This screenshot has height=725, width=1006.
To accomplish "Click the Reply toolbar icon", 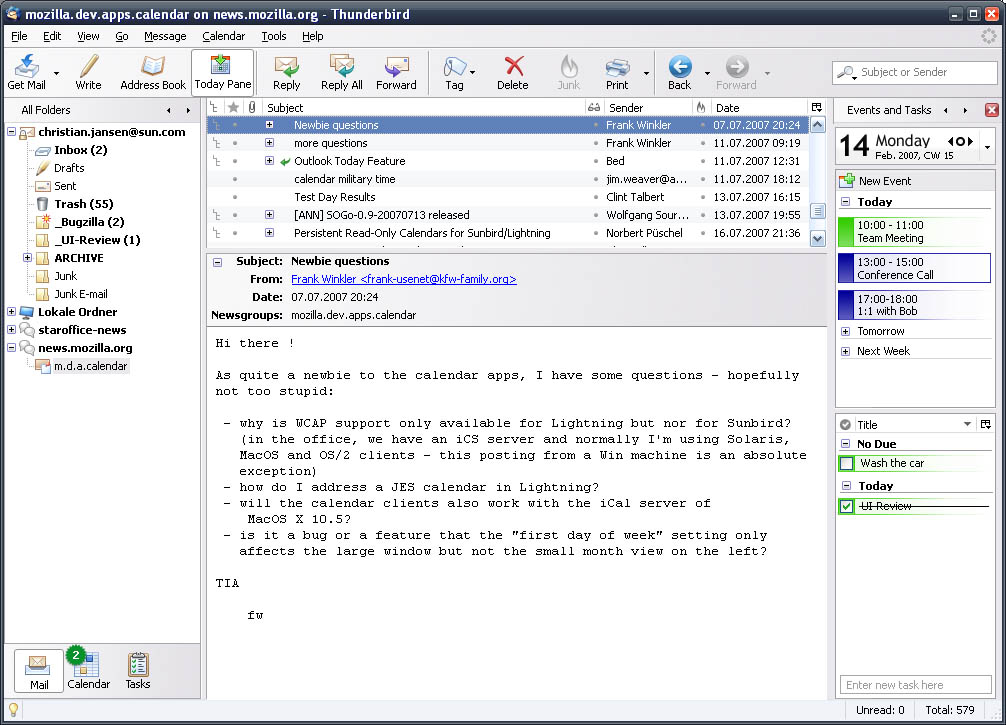I will (286, 71).
